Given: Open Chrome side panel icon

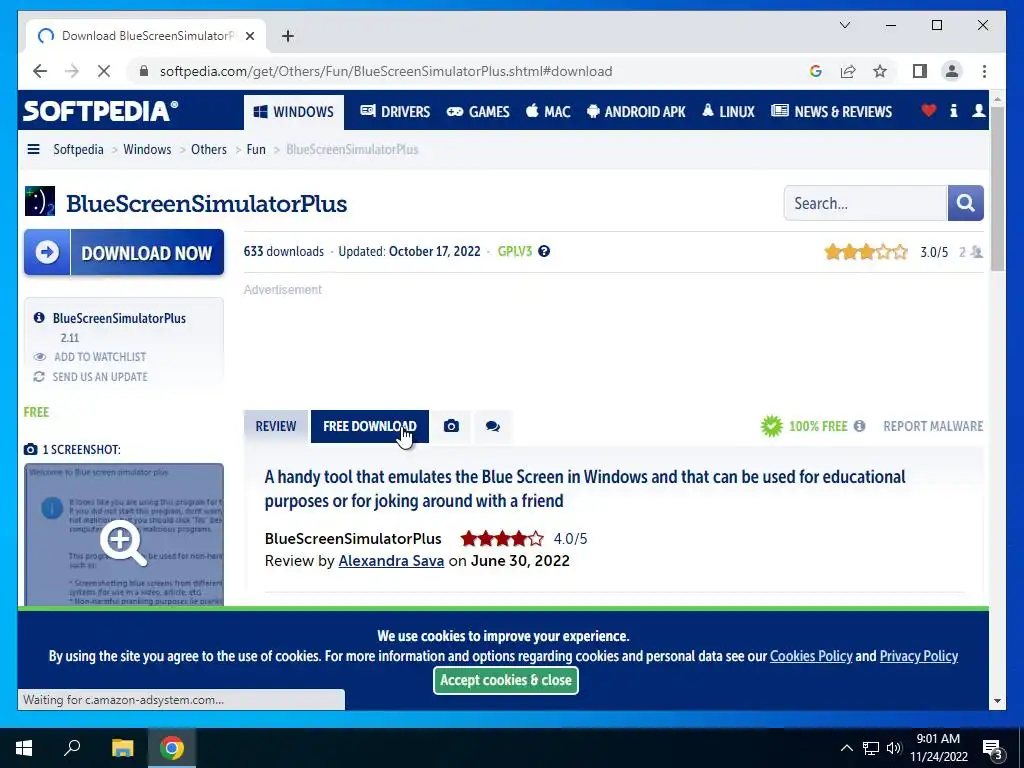Looking at the screenshot, I should (920, 71).
